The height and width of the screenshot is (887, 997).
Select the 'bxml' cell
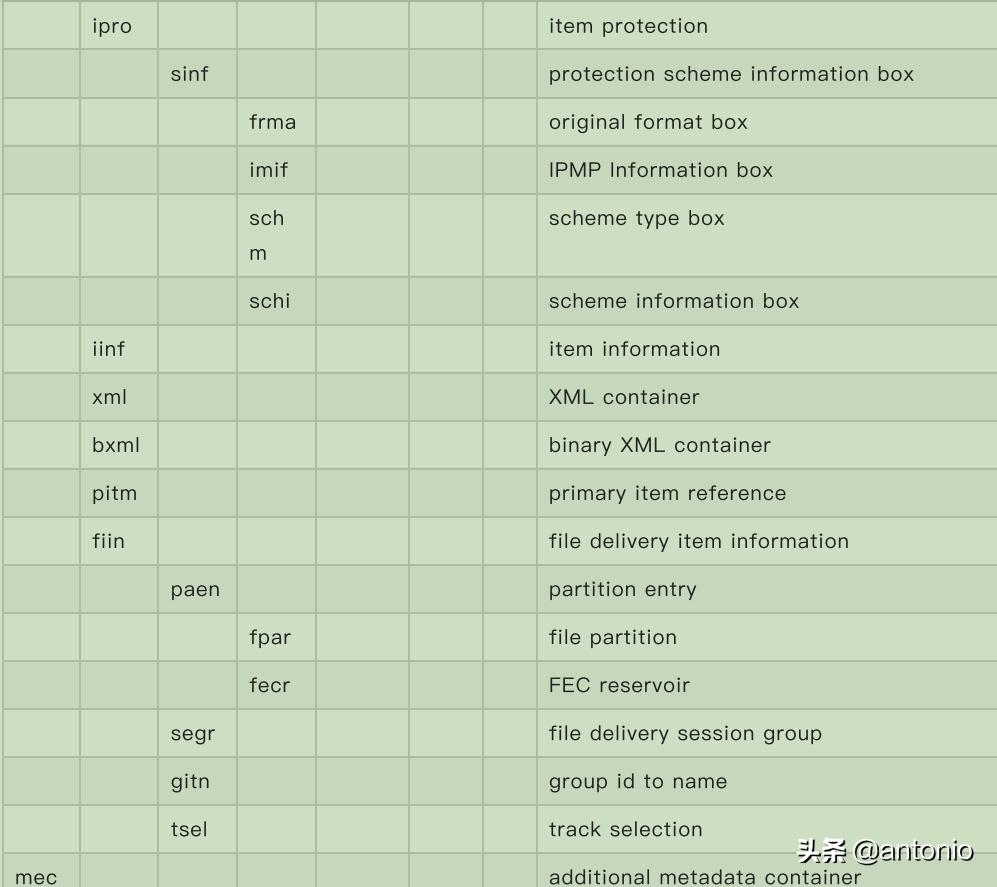[x=116, y=445]
